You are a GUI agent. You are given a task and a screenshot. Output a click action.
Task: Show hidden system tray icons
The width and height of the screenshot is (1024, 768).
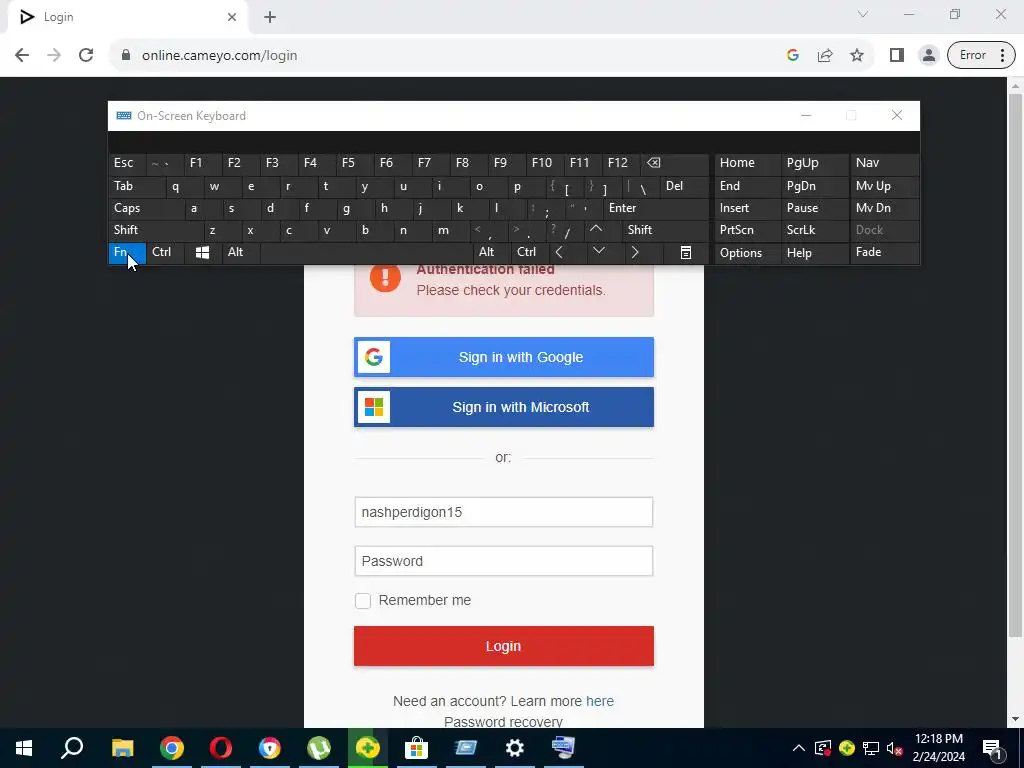point(798,748)
